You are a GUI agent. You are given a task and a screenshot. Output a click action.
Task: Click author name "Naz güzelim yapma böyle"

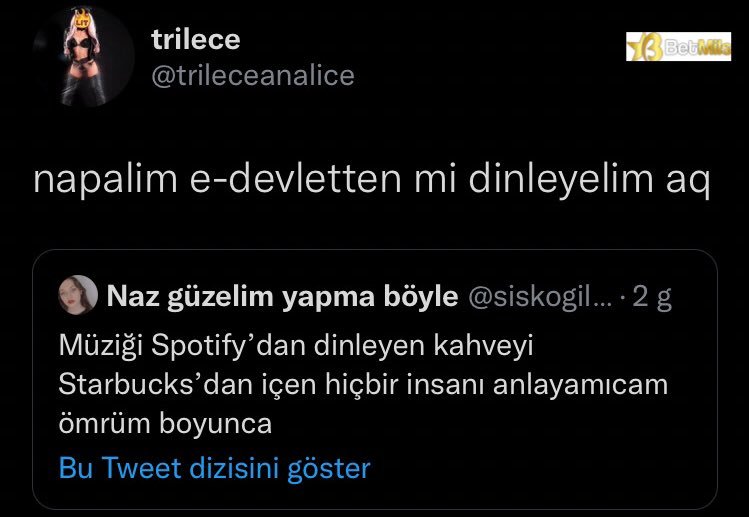(x=282, y=296)
